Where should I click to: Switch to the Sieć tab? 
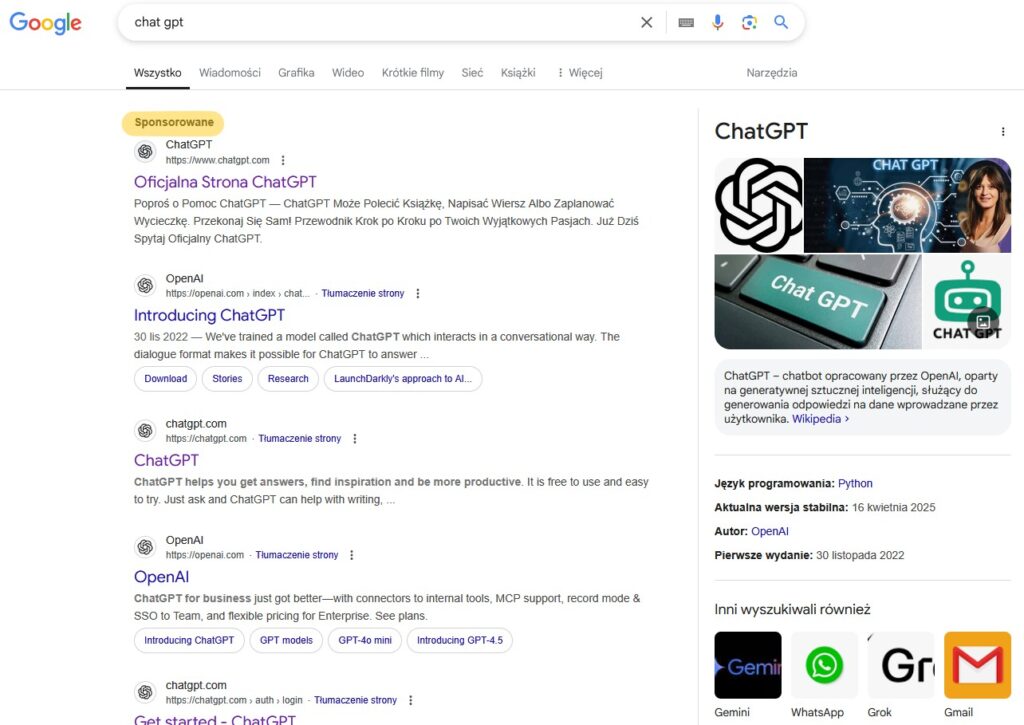(472, 72)
